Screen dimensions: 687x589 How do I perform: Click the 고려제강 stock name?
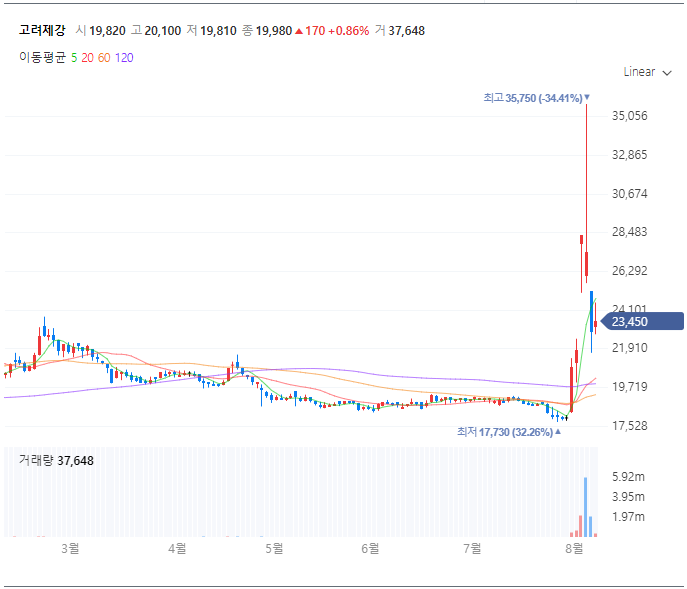click(x=42, y=30)
